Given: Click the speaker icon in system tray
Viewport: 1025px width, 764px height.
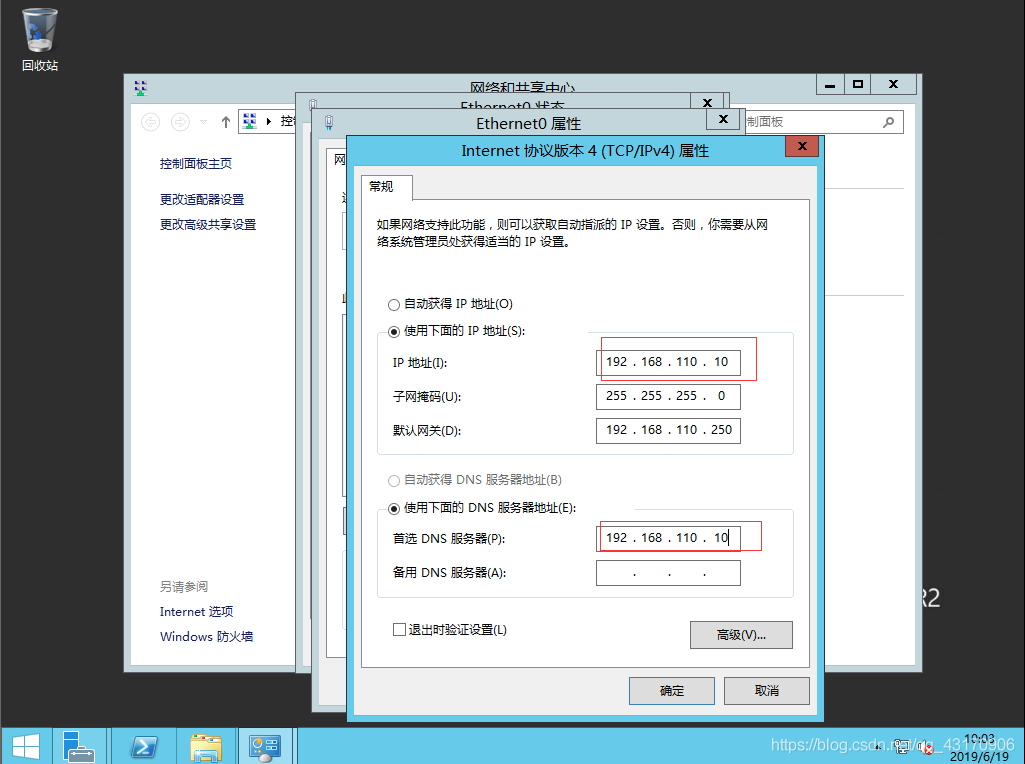Looking at the screenshot, I should pyautogui.click(x=925, y=746).
